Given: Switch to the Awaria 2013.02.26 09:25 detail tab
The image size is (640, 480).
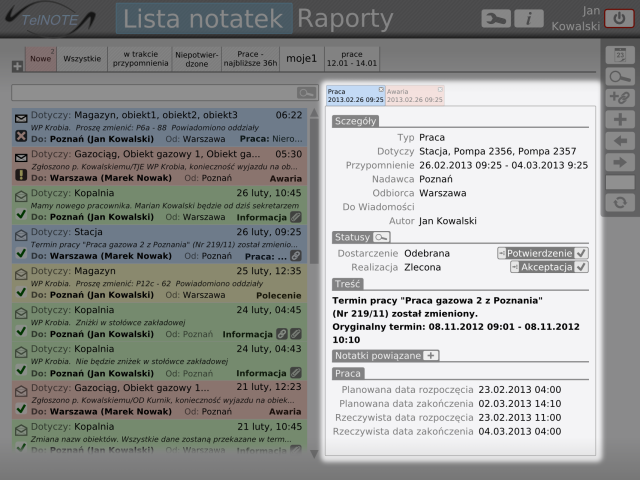Looking at the screenshot, I should [x=415, y=96].
